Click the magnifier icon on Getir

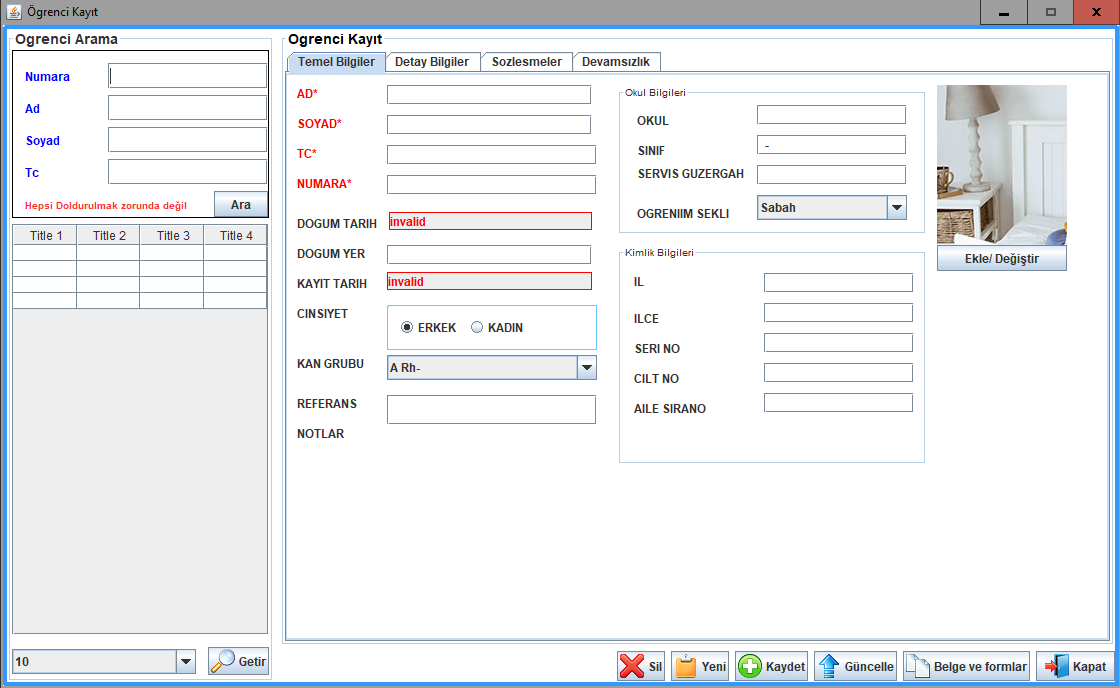click(222, 661)
